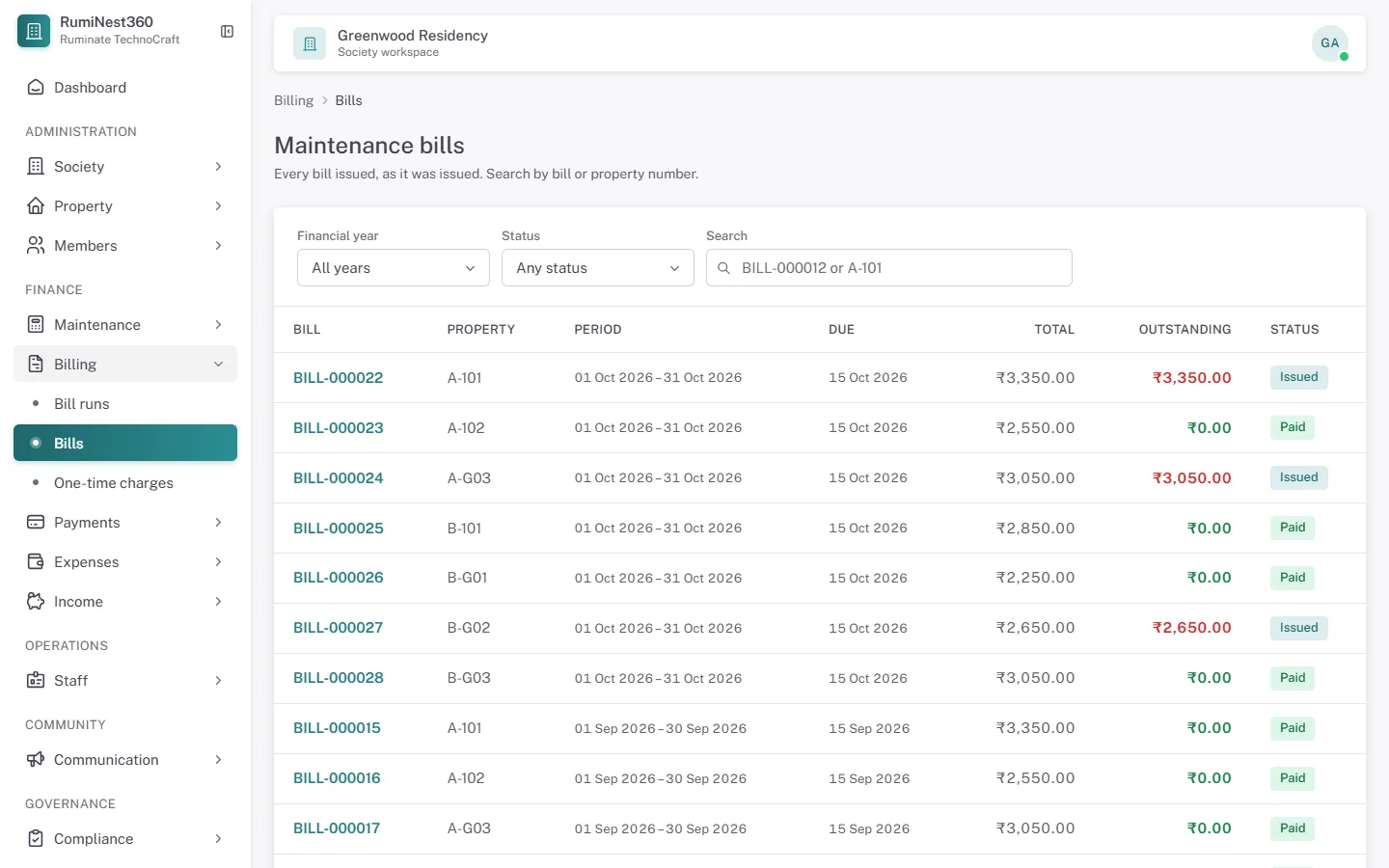Click the Paid status badge for BILL-000028
Viewport: 1389px width, 868px height.
pos(1293,678)
